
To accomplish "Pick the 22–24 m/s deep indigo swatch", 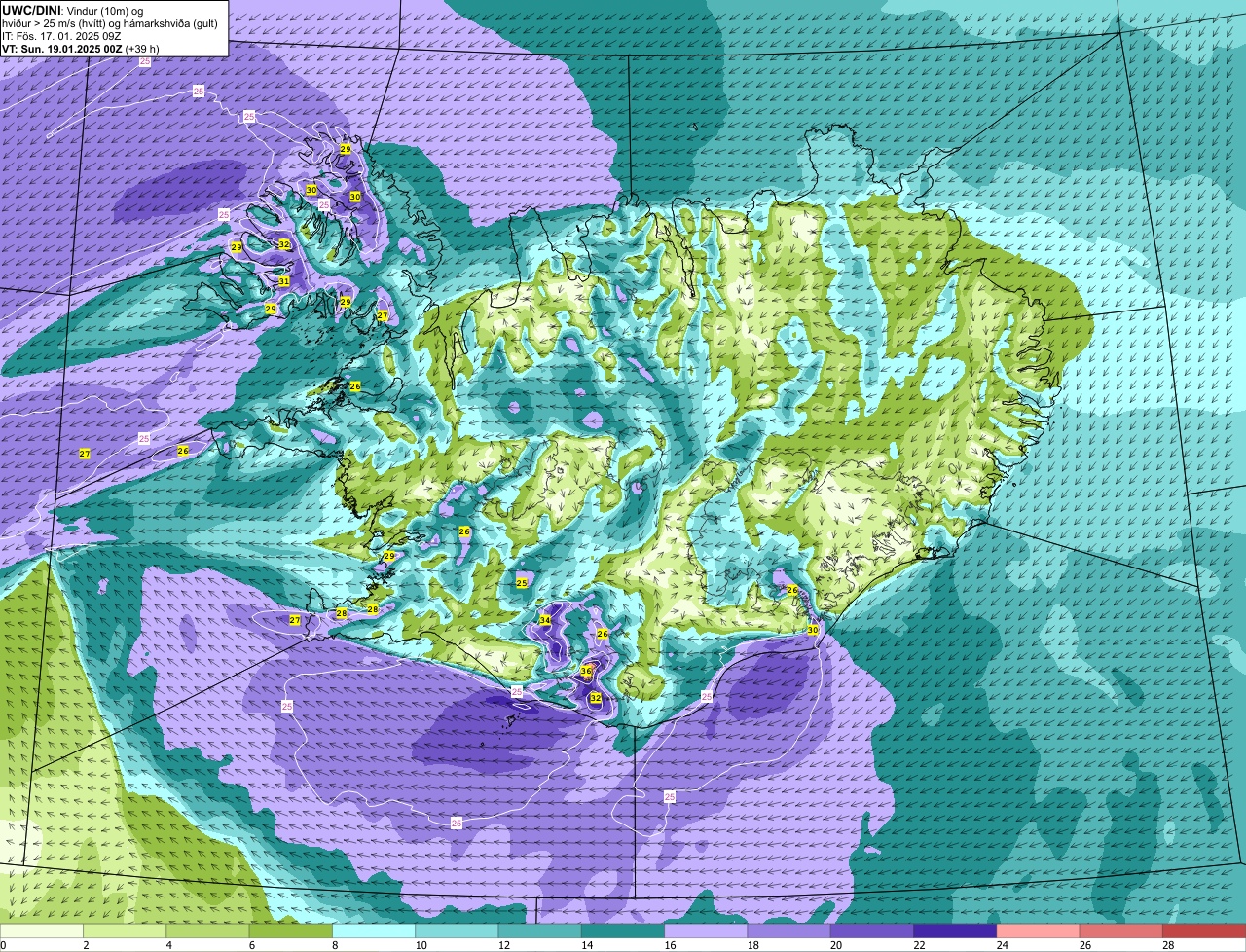I will (x=955, y=931).
